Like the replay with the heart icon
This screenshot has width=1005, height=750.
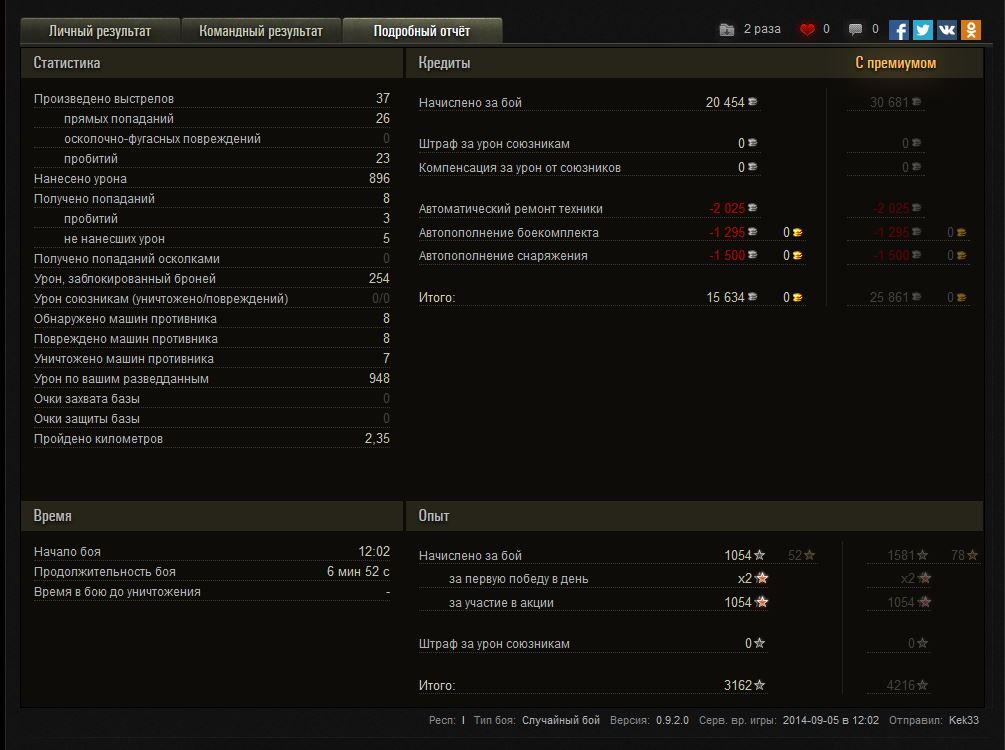[807, 30]
